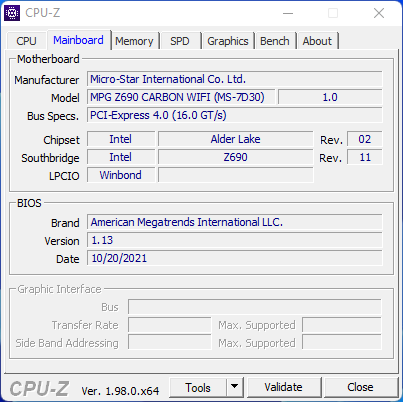Image resolution: width=403 pixels, height=402 pixels.
Task: Click the empty Side Band Addressing field
Action: (x=170, y=343)
